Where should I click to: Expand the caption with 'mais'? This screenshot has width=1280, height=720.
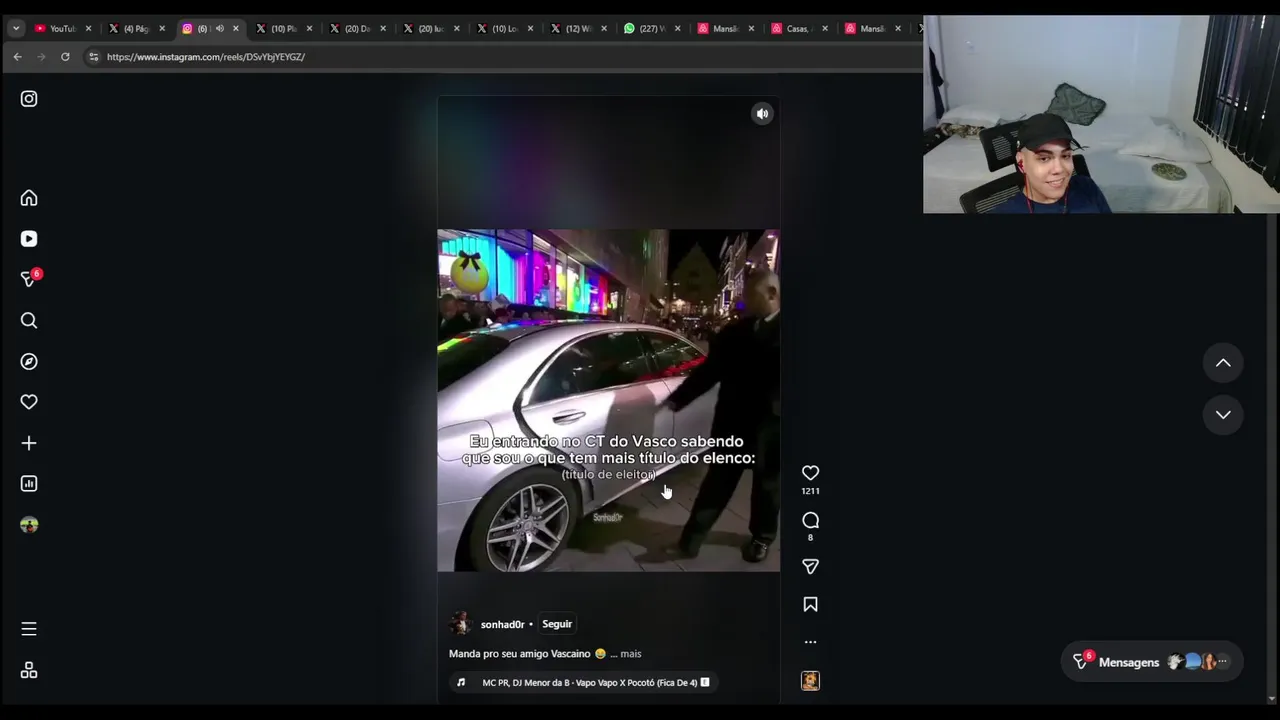630,654
